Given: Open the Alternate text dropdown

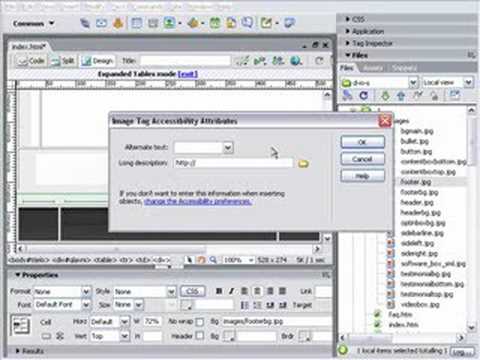Looking at the screenshot, I should pyautogui.click(x=228, y=147).
